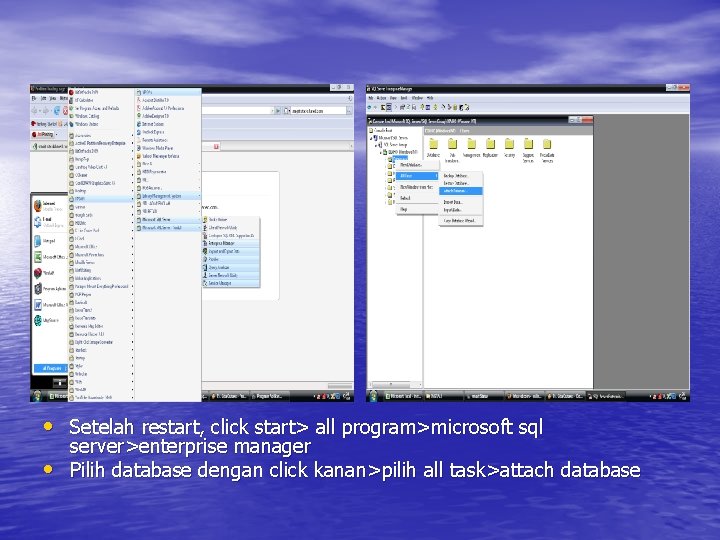
Task: Select Restore Database in the submenu
Action: tap(461, 183)
